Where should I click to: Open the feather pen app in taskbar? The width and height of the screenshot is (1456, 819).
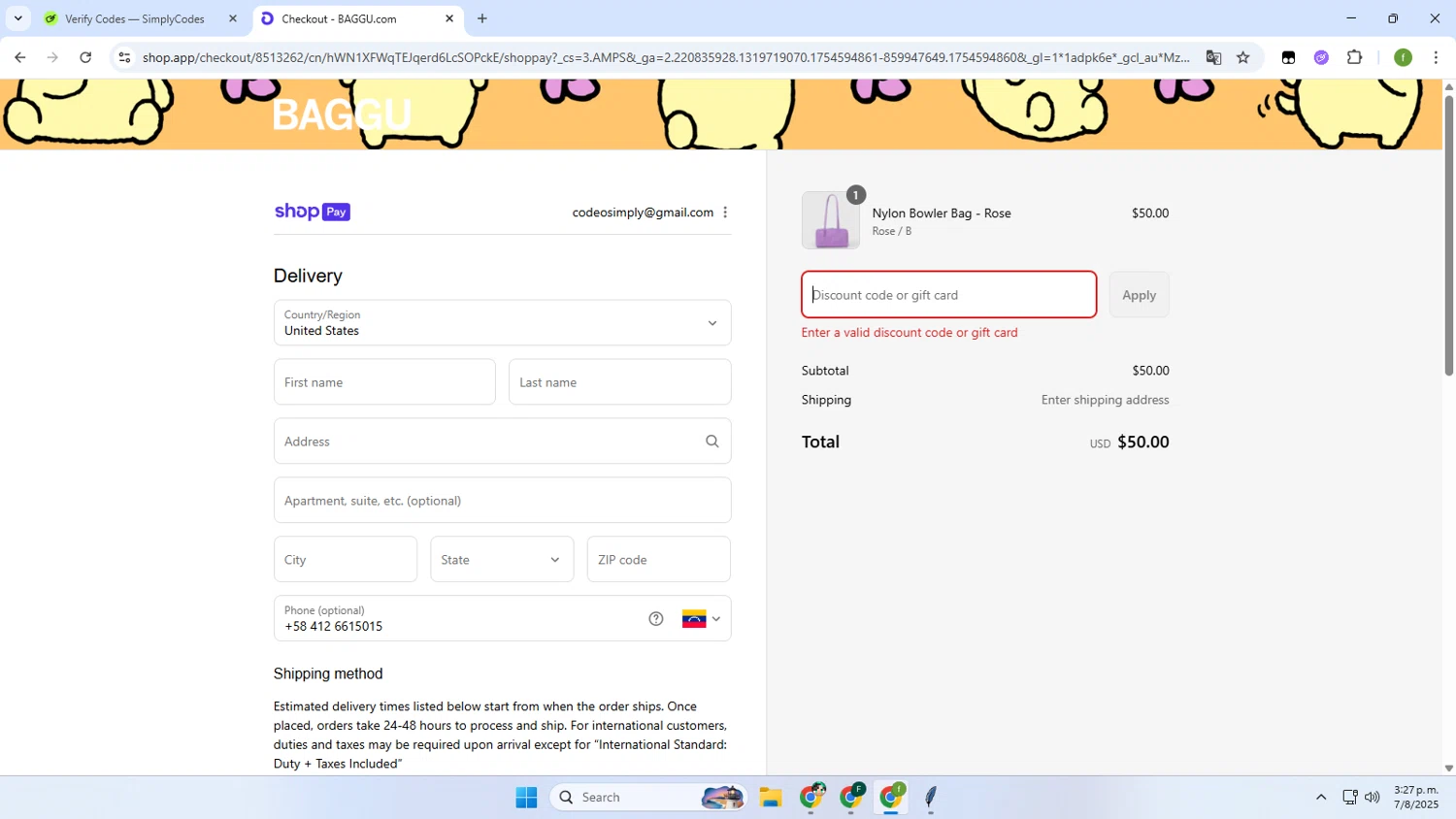pyautogui.click(x=931, y=798)
